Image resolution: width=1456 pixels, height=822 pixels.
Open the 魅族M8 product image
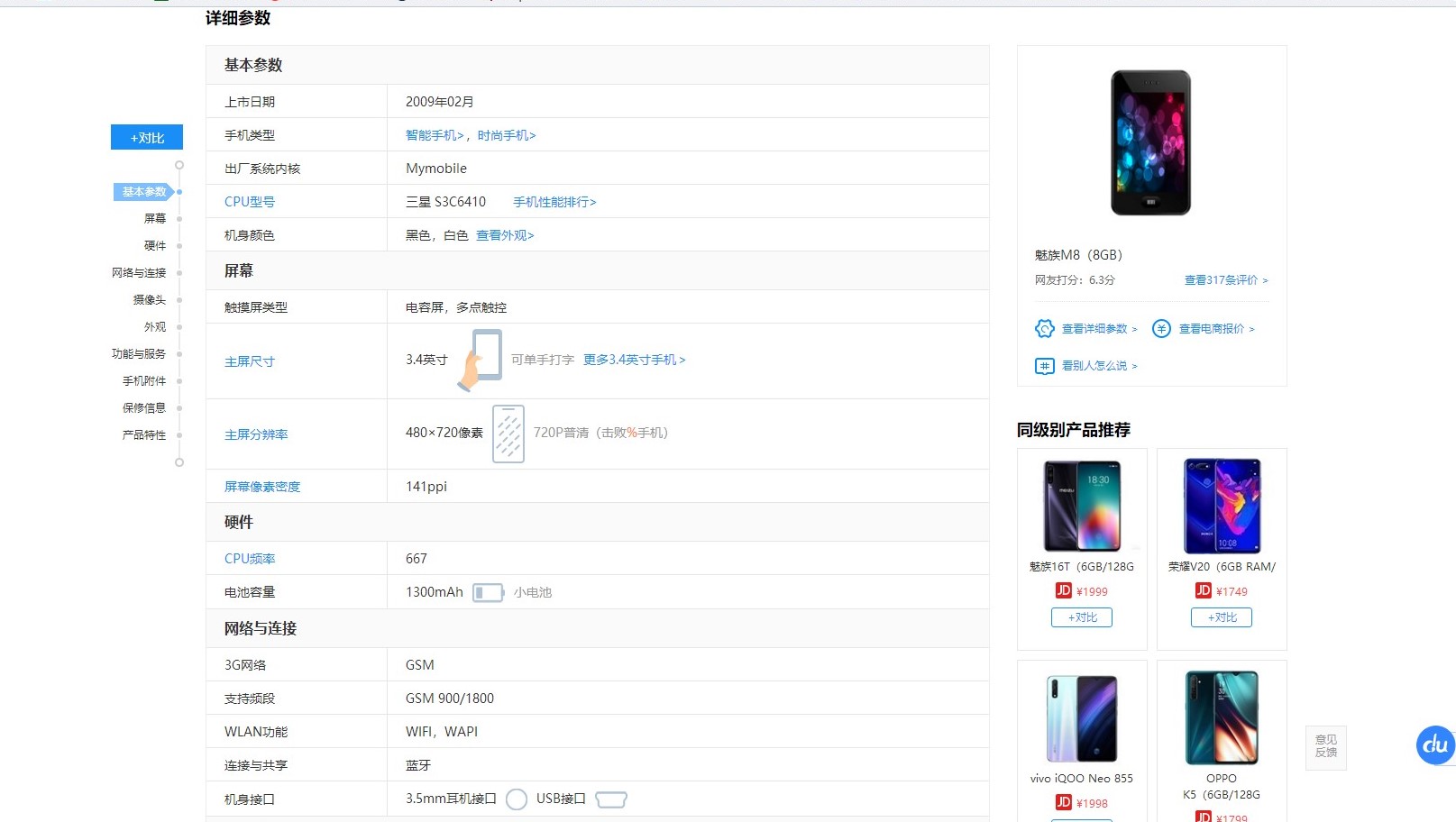point(1150,142)
